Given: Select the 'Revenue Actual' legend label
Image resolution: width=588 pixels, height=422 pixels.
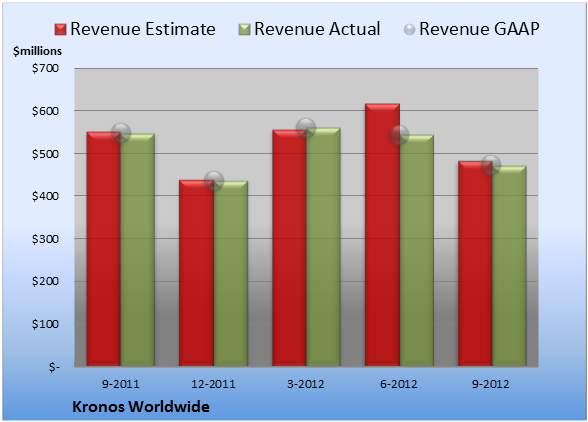Looking at the screenshot, I should tap(317, 29).
